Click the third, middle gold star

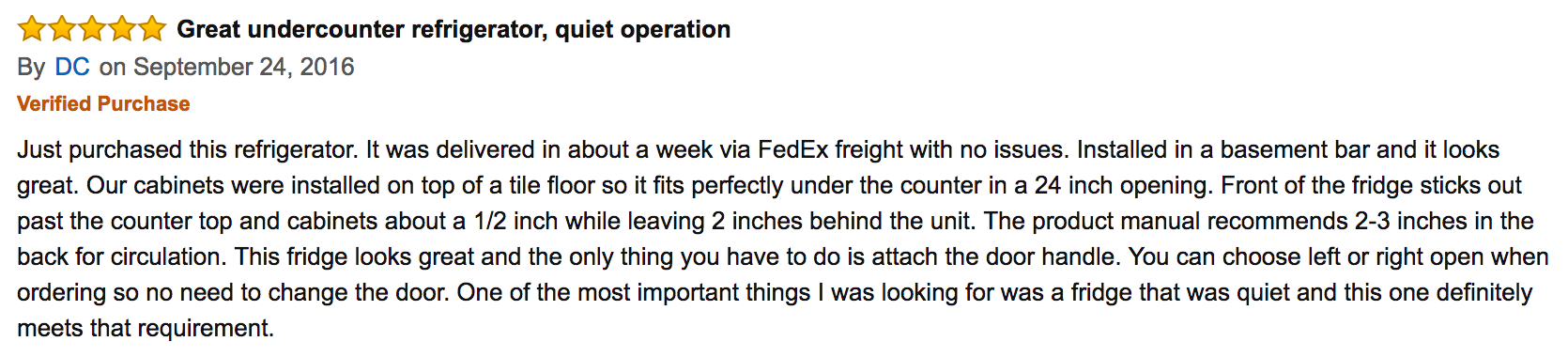click(x=92, y=29)
